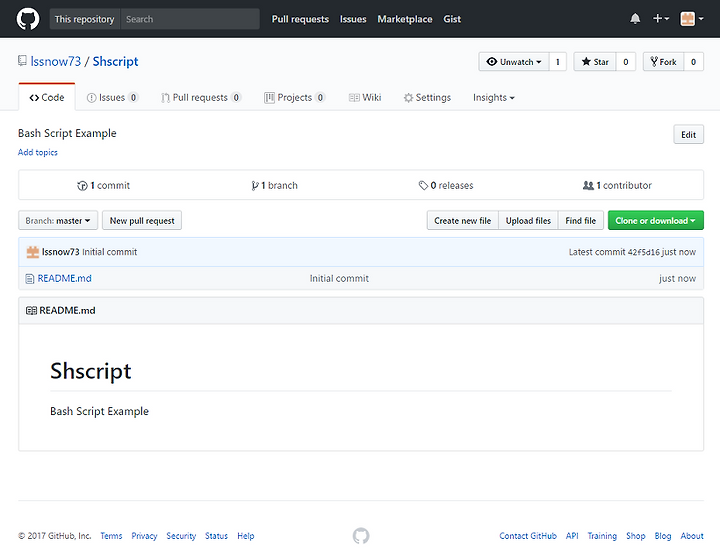Open the user avatar menu
This screenshot has width=720, height=552.
tap(692, 19)
